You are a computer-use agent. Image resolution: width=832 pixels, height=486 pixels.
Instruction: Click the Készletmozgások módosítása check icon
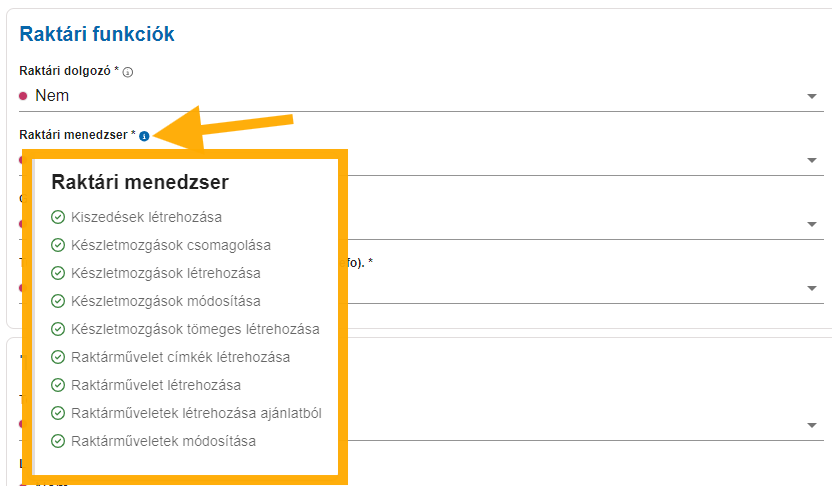click(x=58, y=301)
